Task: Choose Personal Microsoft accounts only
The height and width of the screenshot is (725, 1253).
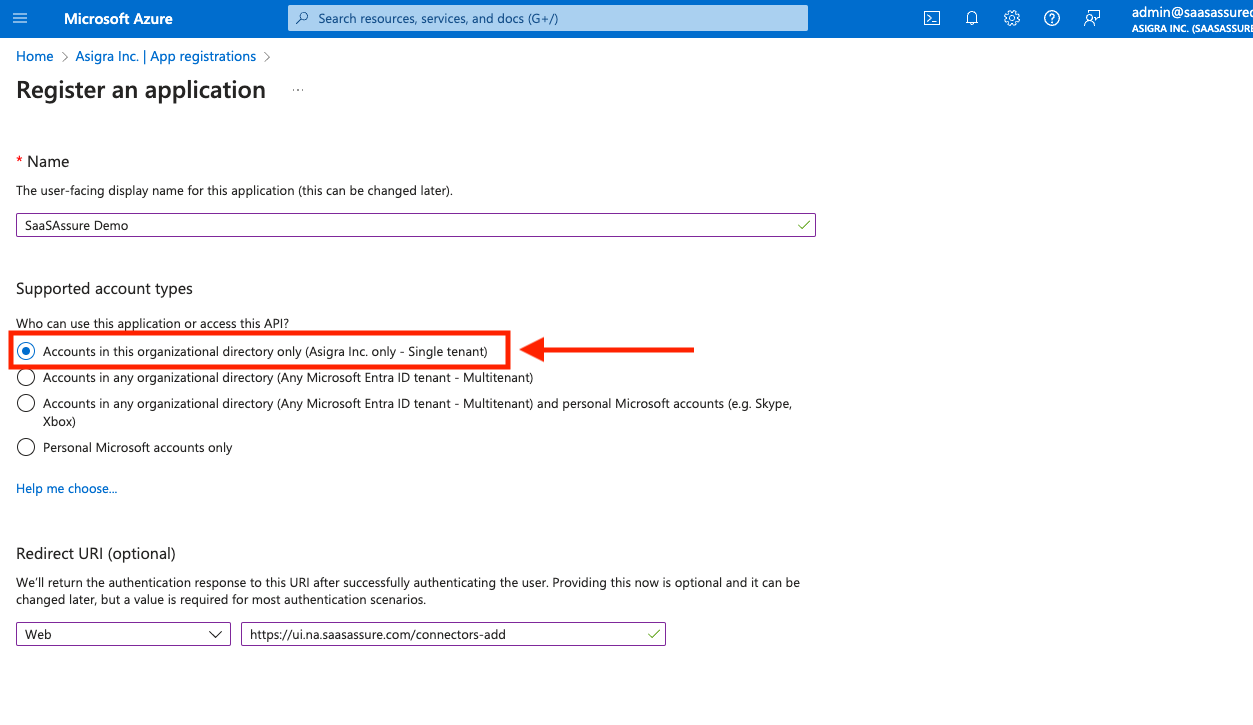Action: [26, 448]
